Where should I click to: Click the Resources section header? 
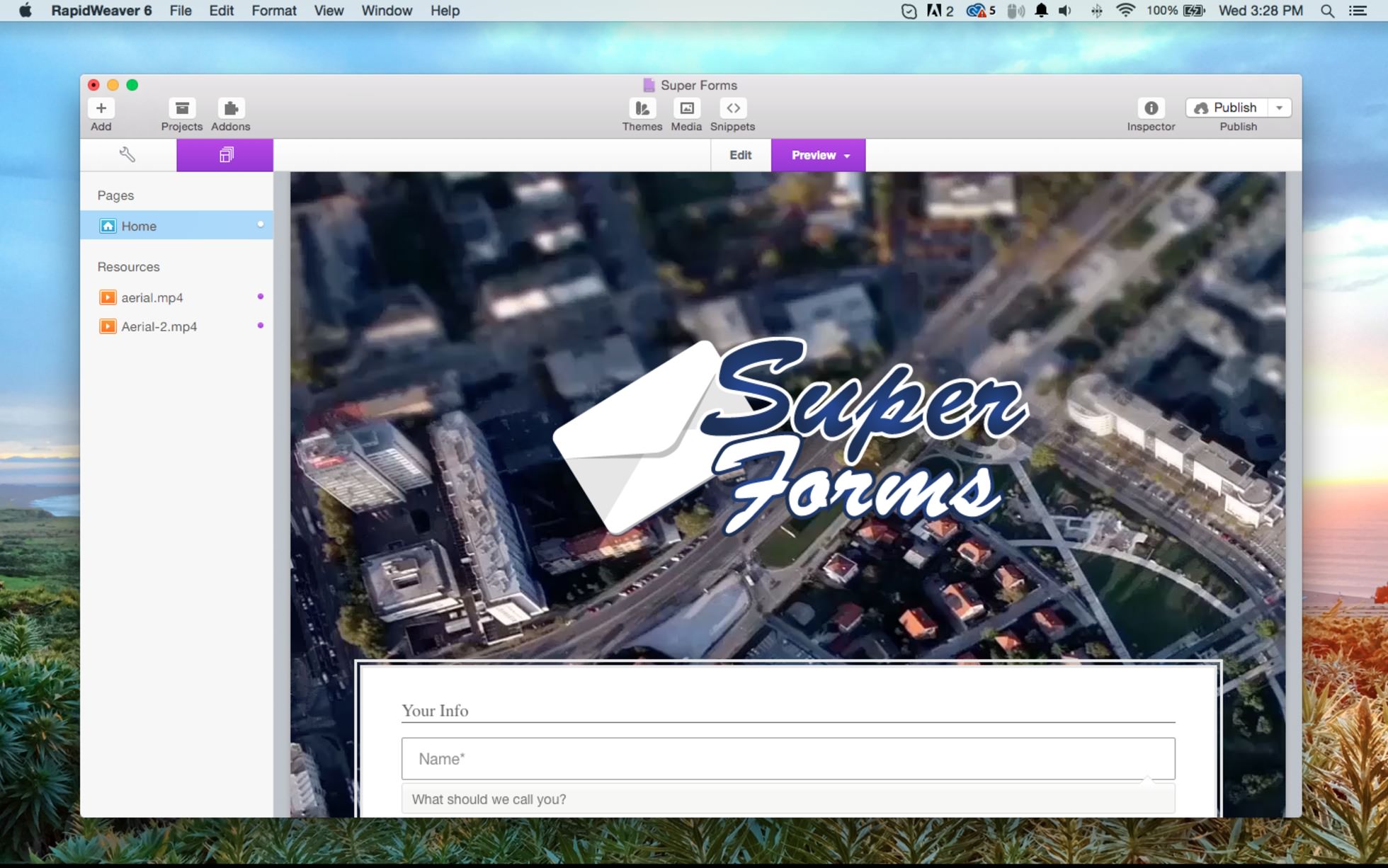tap(128, 267)
